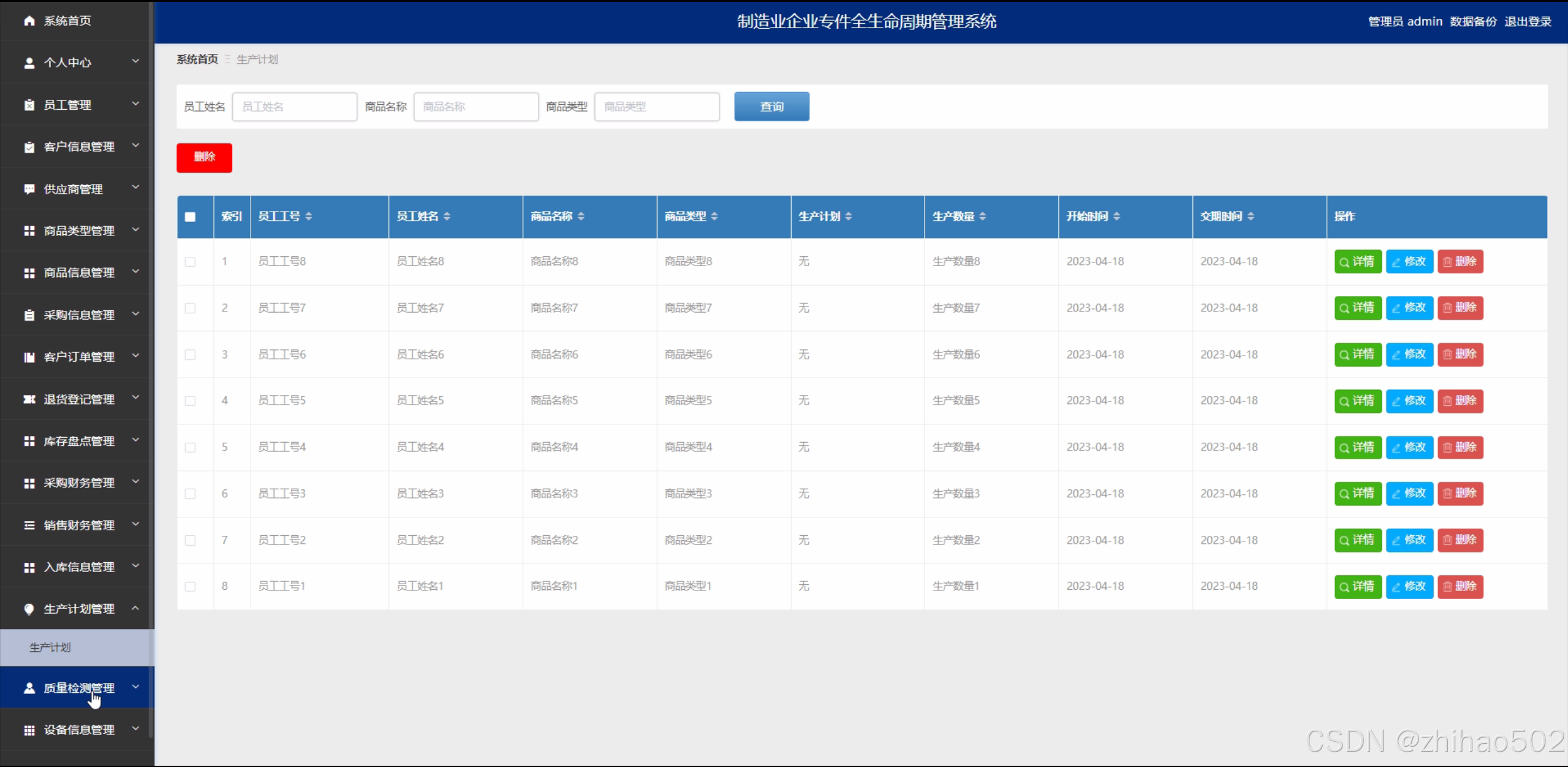
Task: Check the checkbox for row 员工工号5
Action: 190,401
